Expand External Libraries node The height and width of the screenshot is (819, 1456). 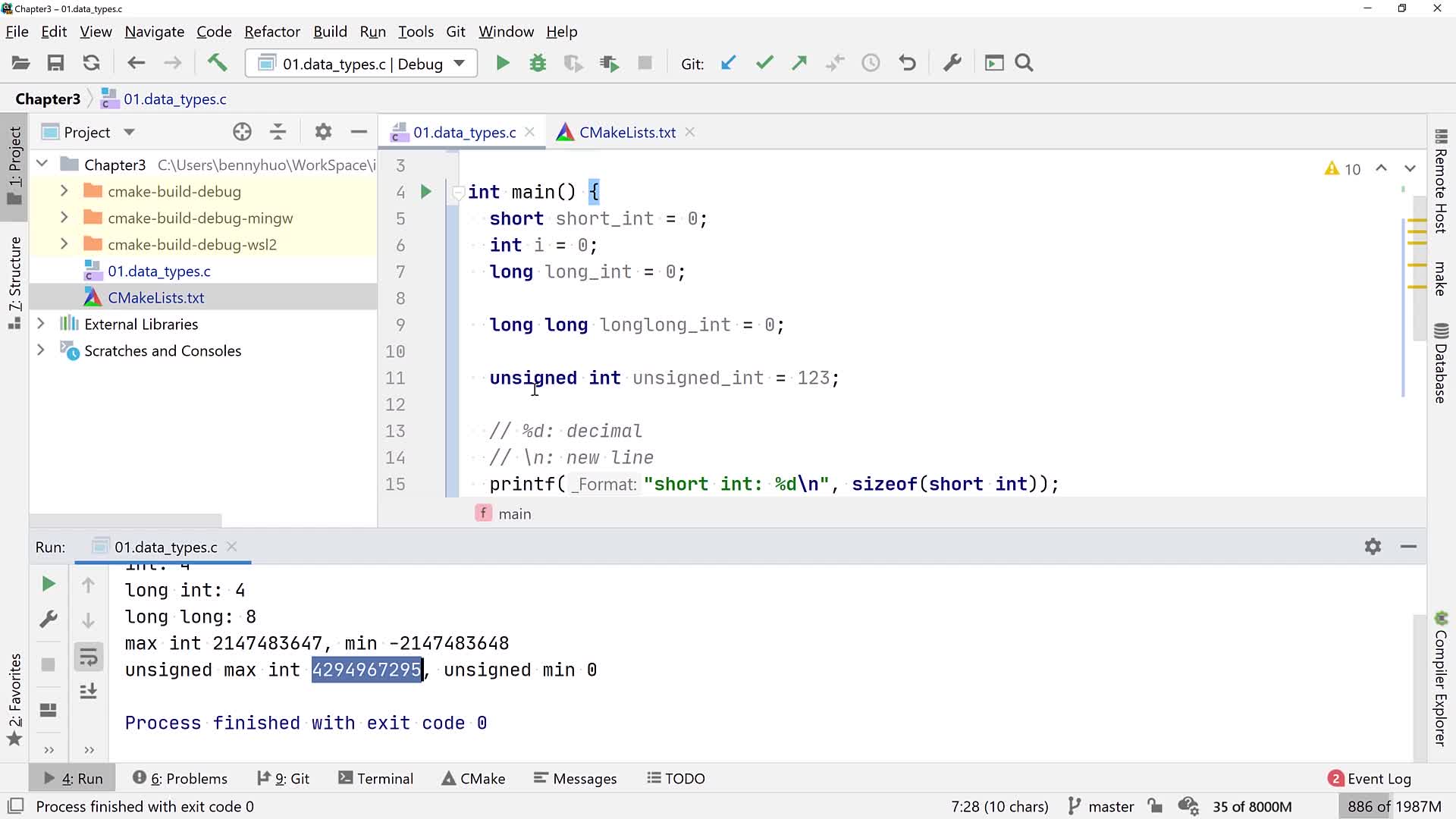coord(41,324)
